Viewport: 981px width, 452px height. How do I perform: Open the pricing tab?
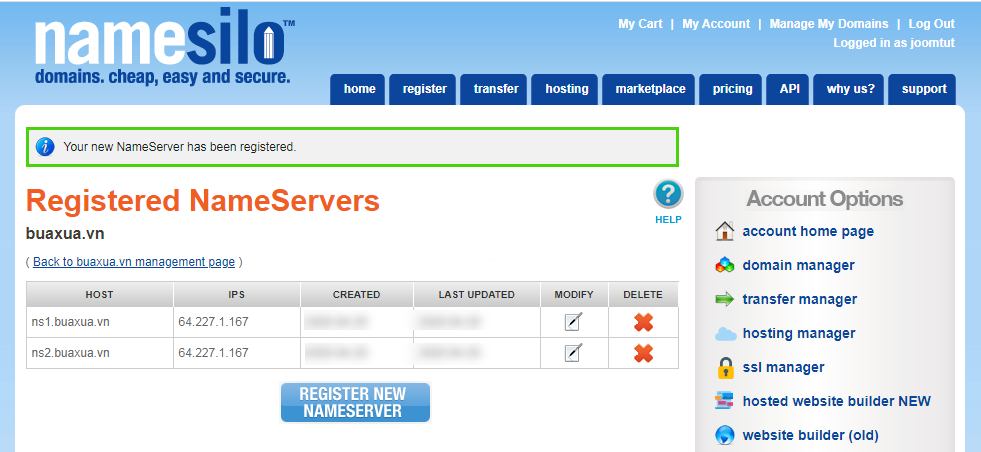pyautogui.click(x=731, y=90)
